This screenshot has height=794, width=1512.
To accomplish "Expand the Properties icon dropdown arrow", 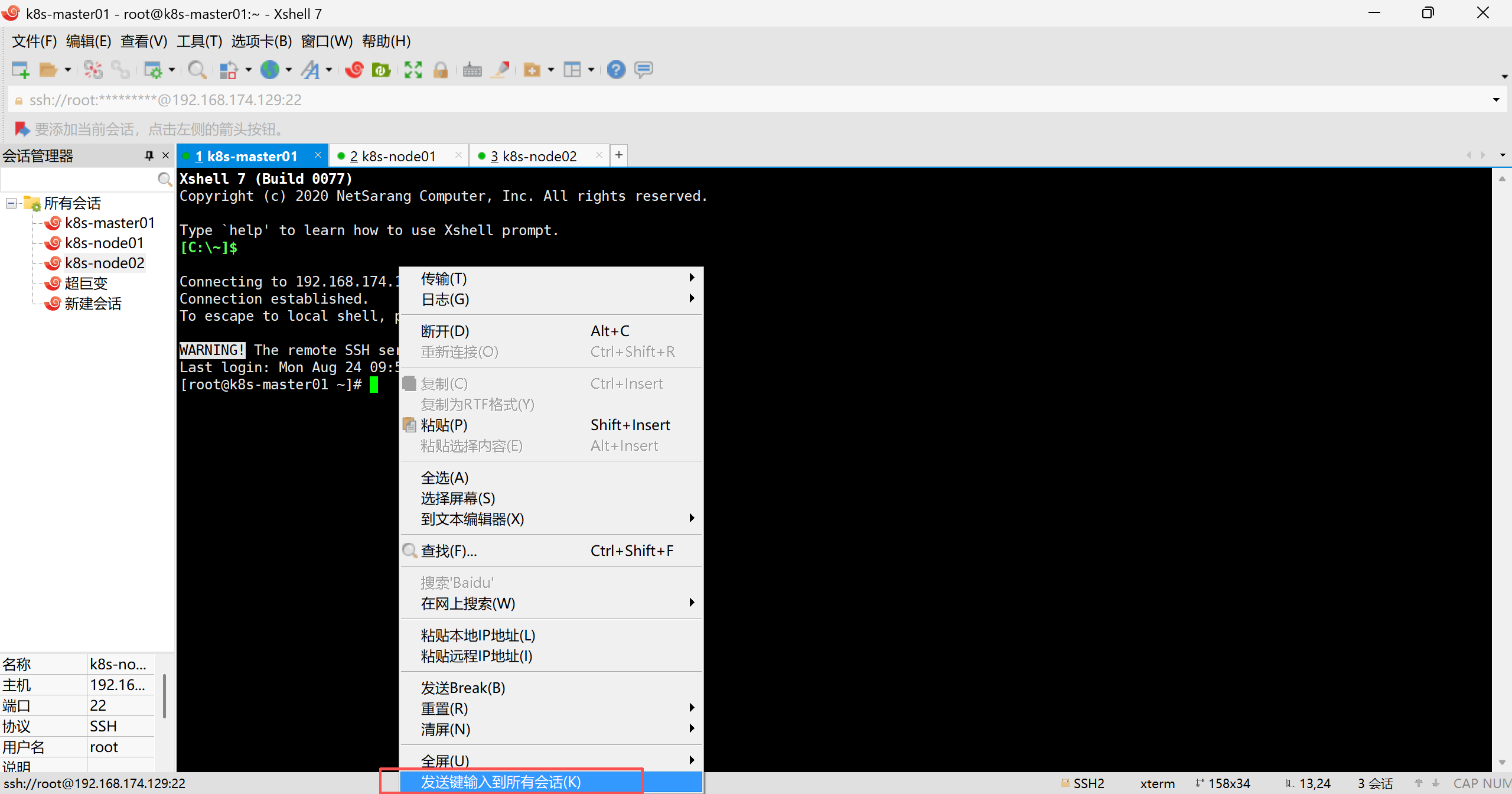I will 172,70.
